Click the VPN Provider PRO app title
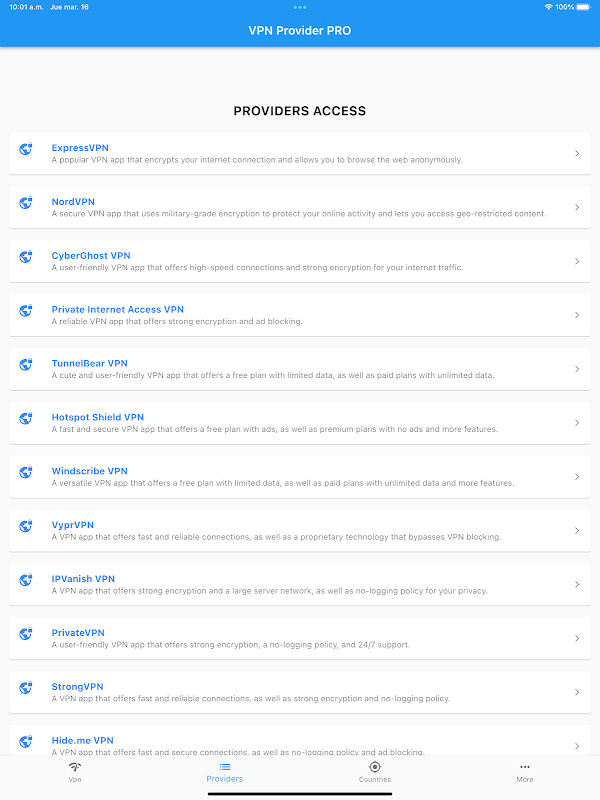 click(300, 31)
